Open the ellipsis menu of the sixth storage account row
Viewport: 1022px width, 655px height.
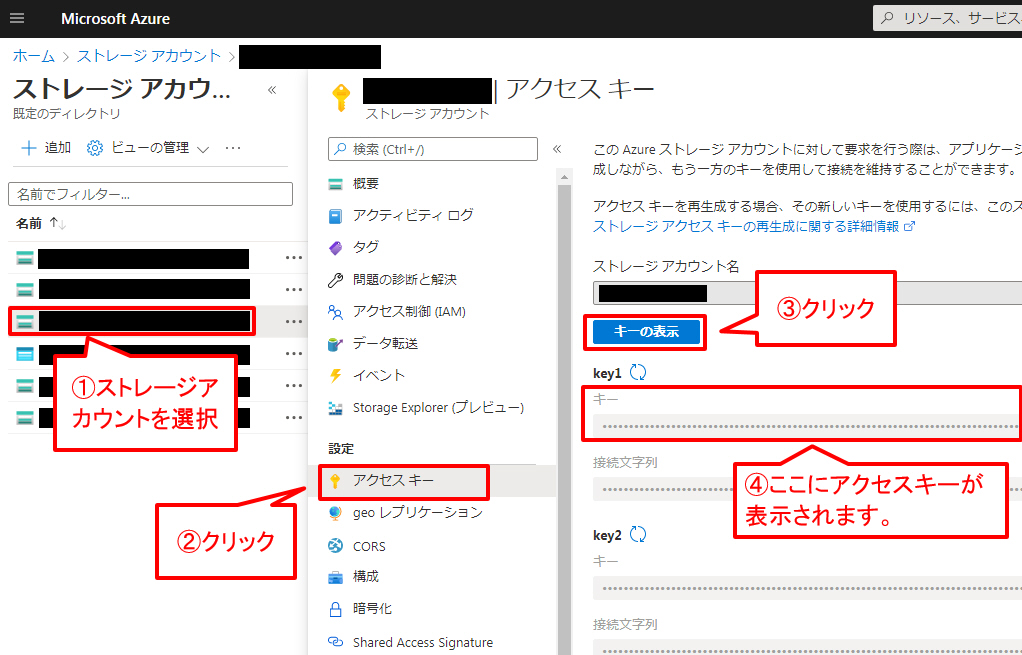tap(294, 417)
